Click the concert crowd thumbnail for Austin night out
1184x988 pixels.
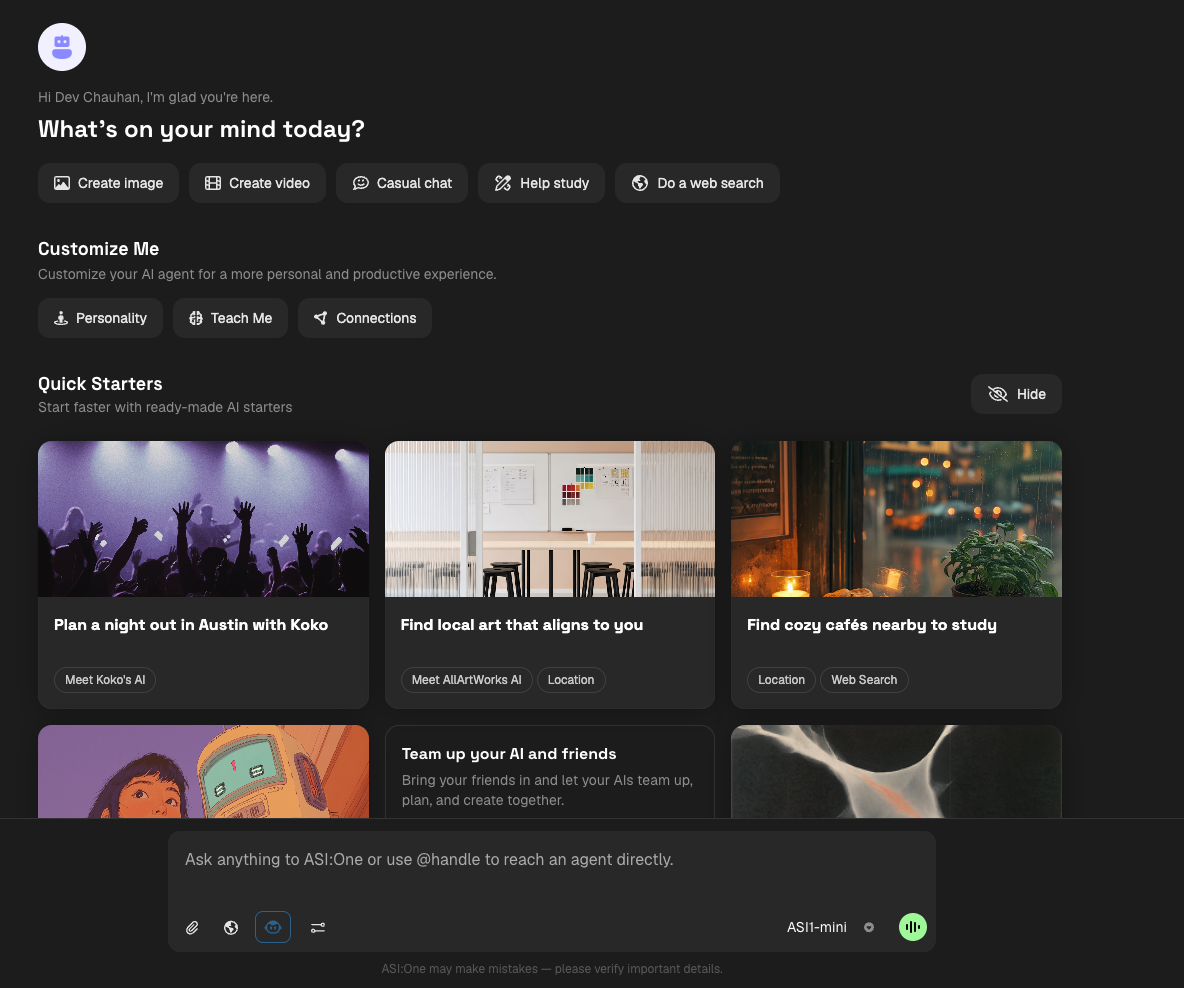pyautogui.click(x=203, y=519)
